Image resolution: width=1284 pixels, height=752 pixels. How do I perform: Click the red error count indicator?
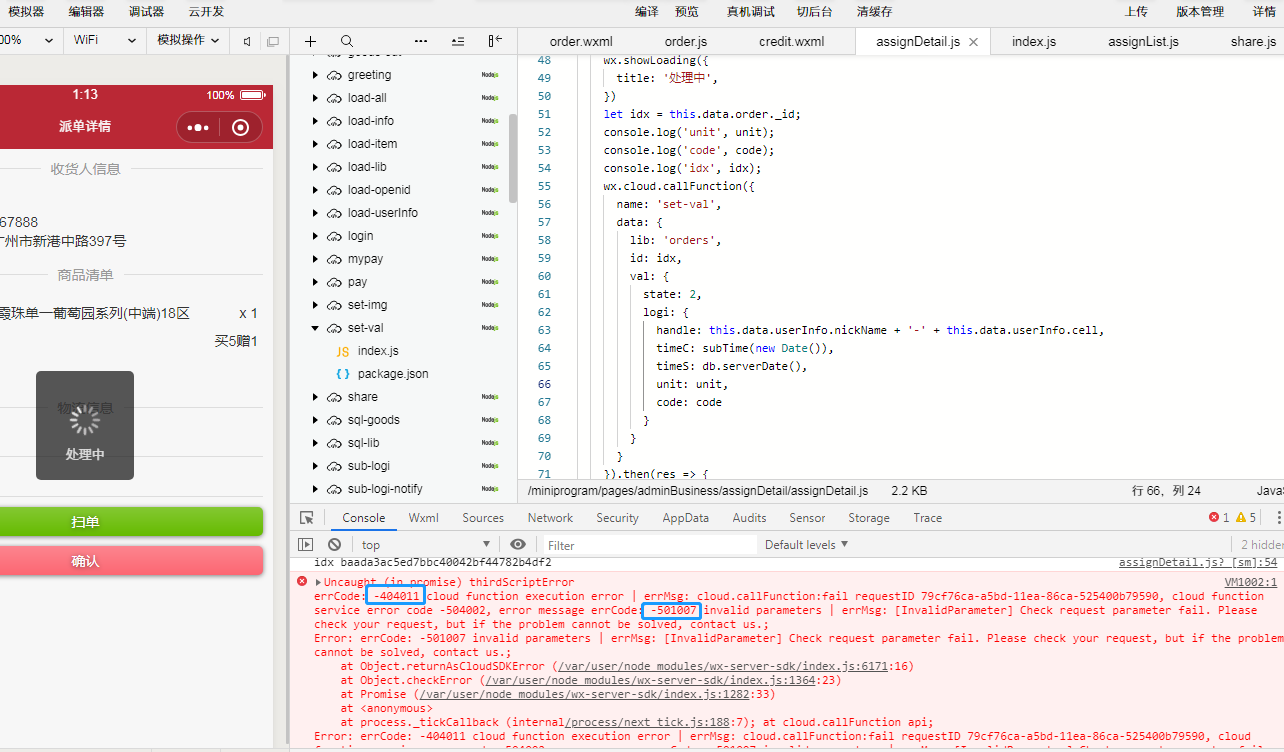[x=1219, y=518]
